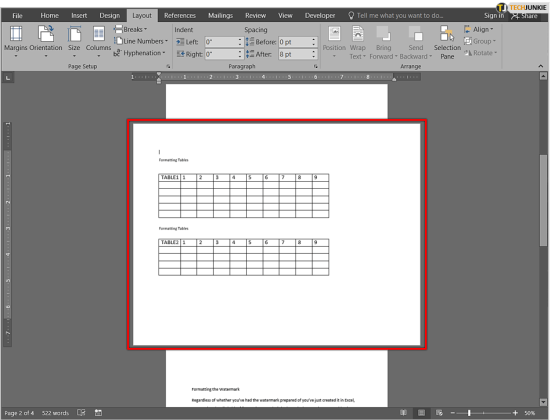This screenshot has width=551, height=420.
Task: Click Sign in
Action: [x=494, y=16]
